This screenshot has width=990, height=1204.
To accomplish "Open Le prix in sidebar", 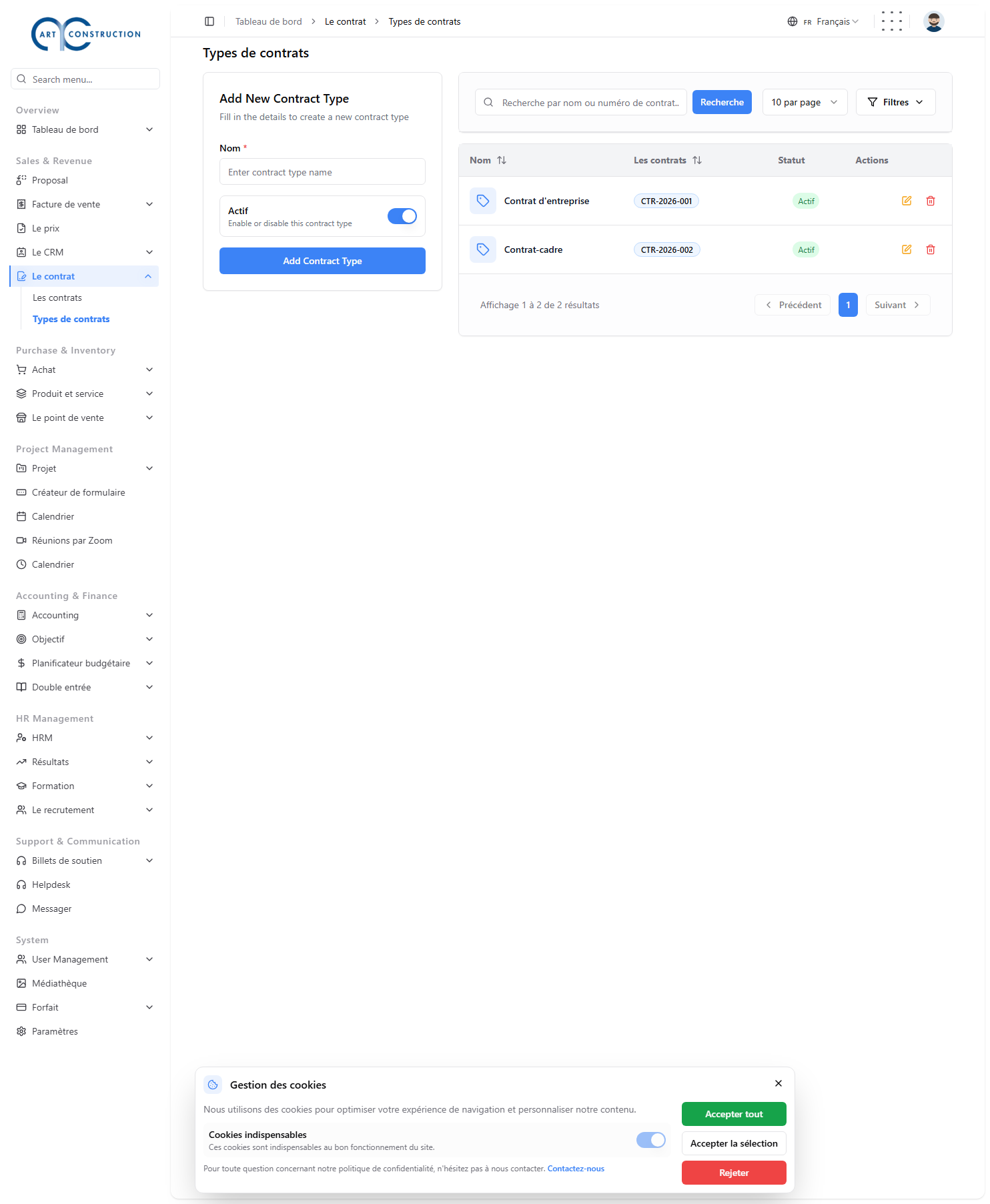I will [85, 228].
